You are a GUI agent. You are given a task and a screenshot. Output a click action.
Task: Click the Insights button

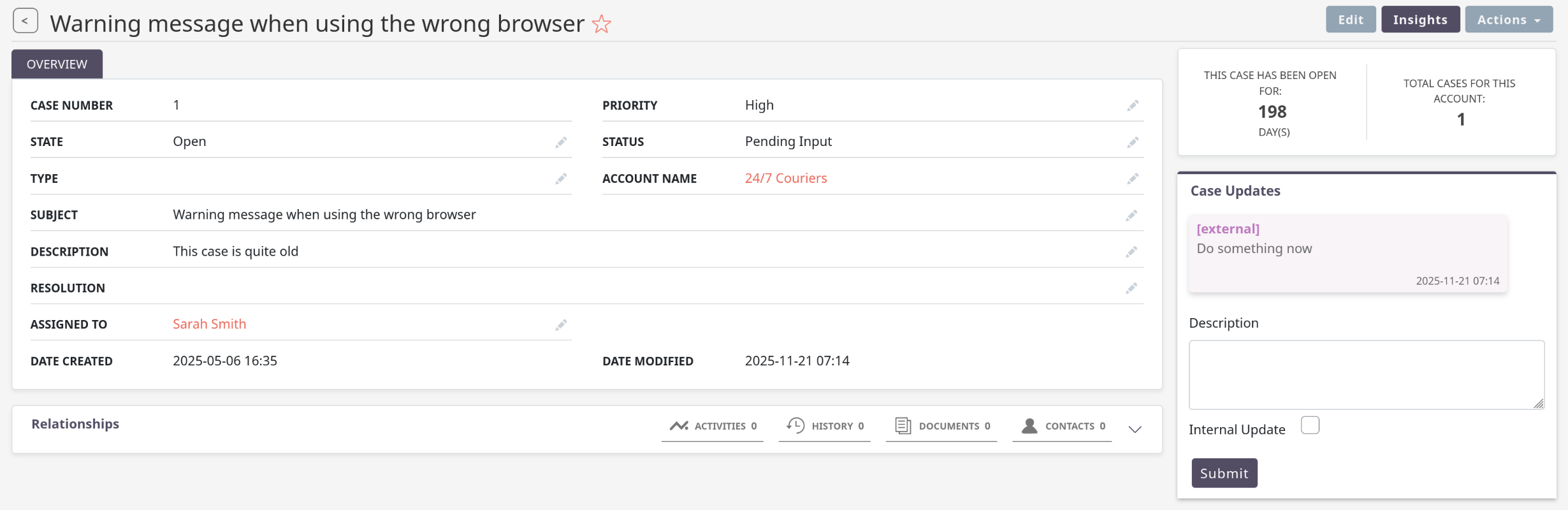pos(1420,20)
